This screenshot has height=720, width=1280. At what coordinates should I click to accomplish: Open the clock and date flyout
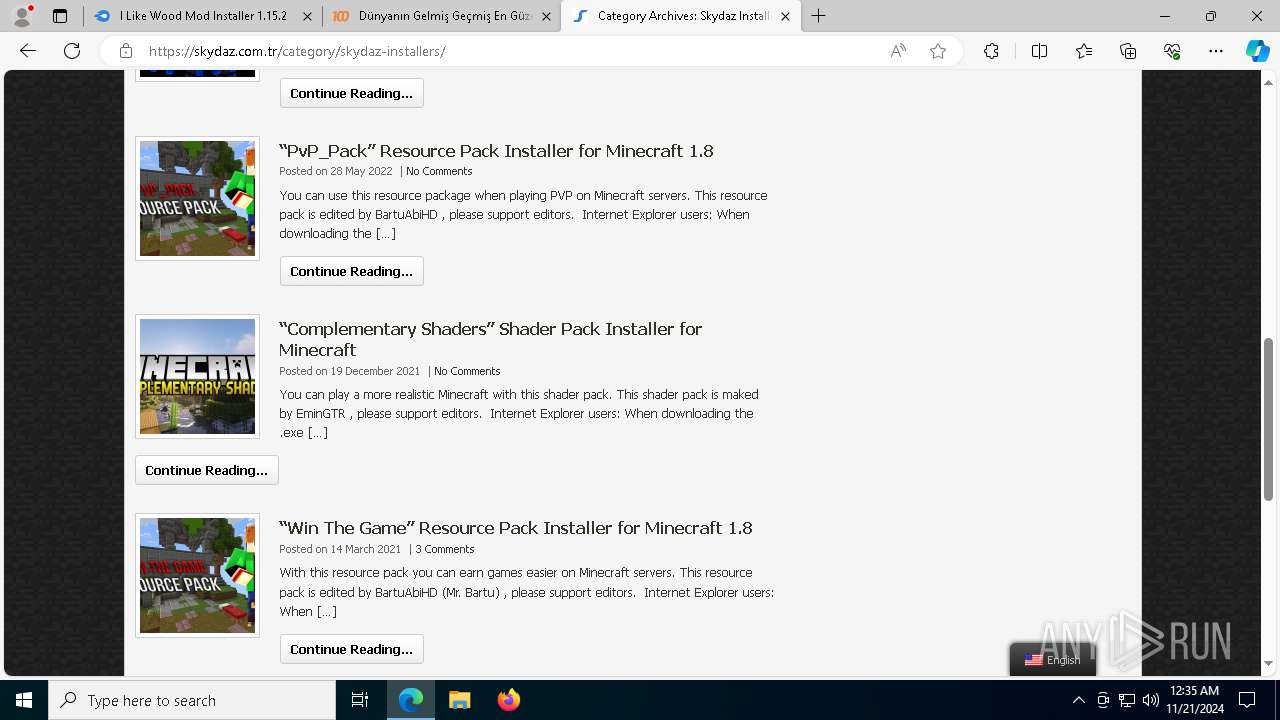1194,700
